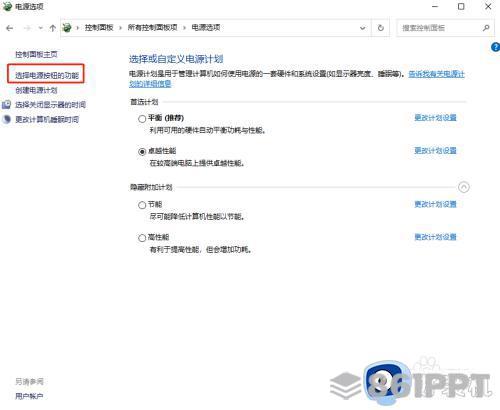
Task: Select the 节能 power plan radio button
Action: click(142, 205)
